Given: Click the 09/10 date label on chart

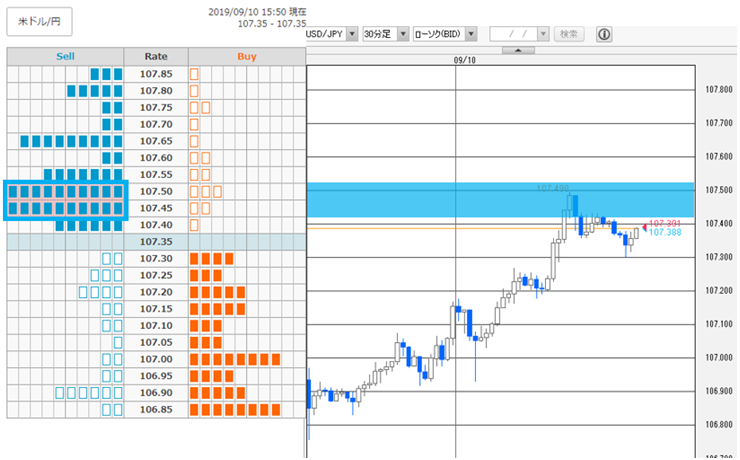Looking at the screenshot, I should (464, 60).
